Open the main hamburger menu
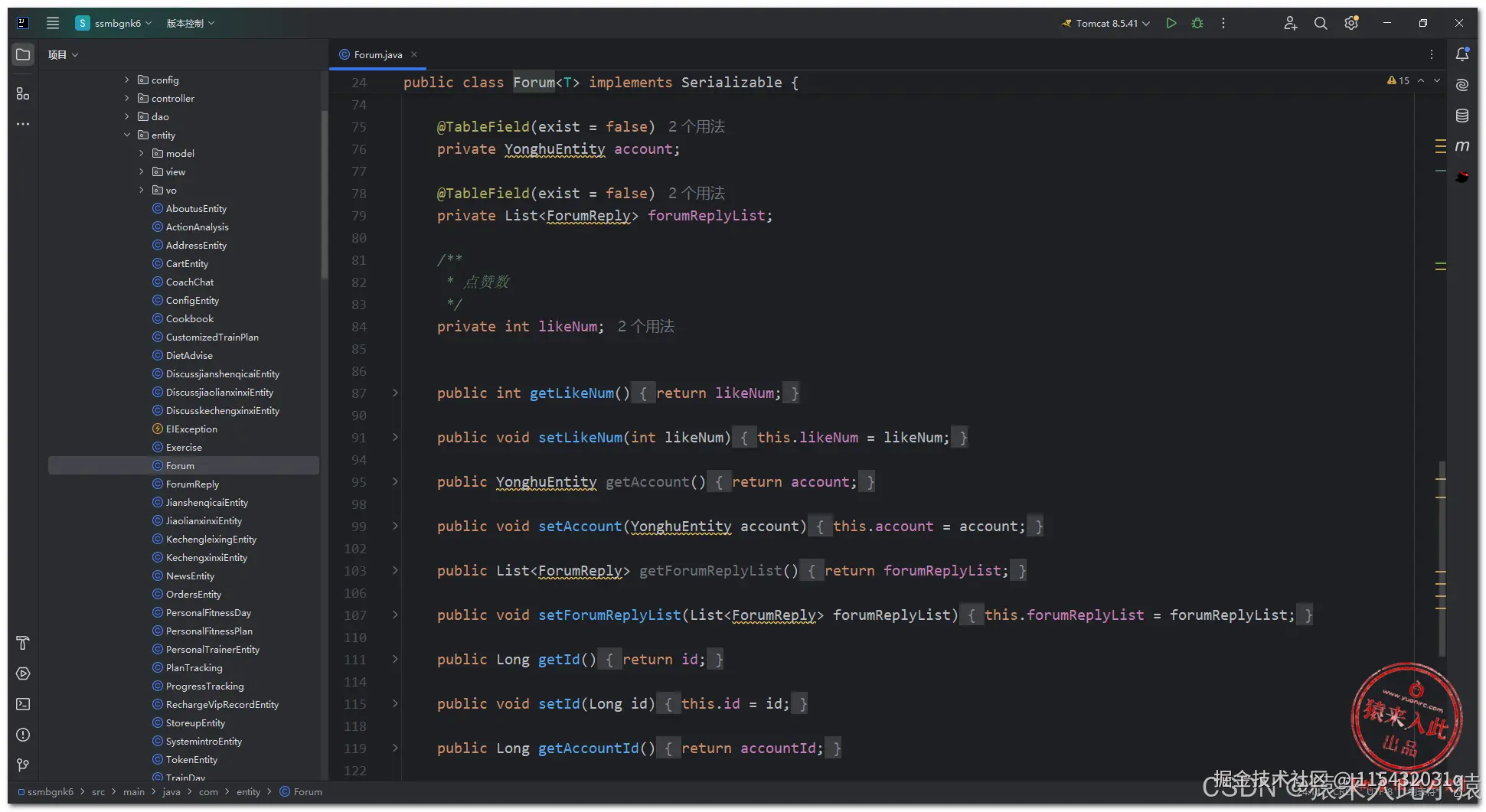This screenshot has height=812, width=1486. (53, 23)
